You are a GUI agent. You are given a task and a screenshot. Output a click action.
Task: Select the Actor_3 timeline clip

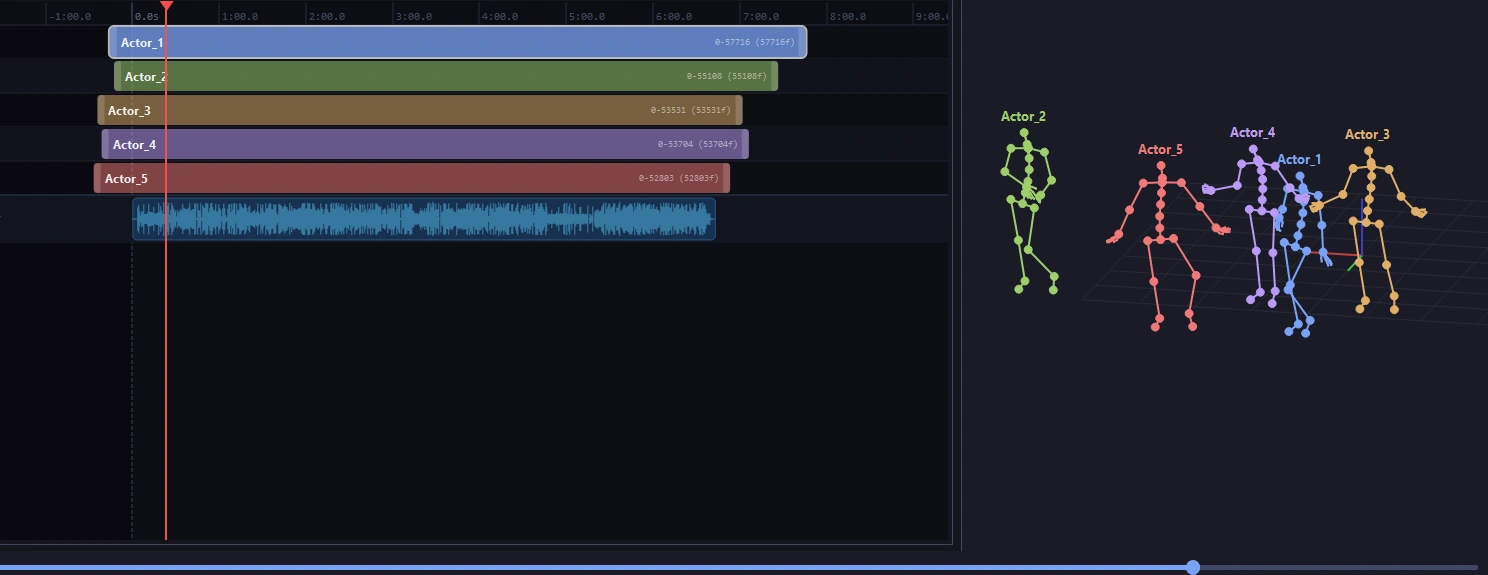420,110
